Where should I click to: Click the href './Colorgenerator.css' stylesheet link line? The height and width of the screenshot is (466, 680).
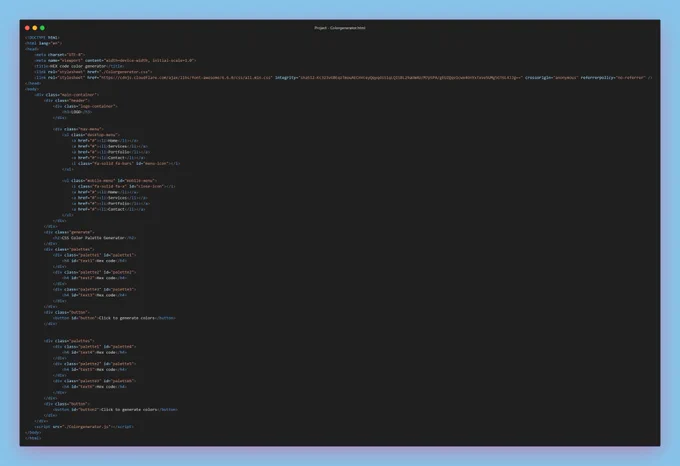(x=93, y=72)
